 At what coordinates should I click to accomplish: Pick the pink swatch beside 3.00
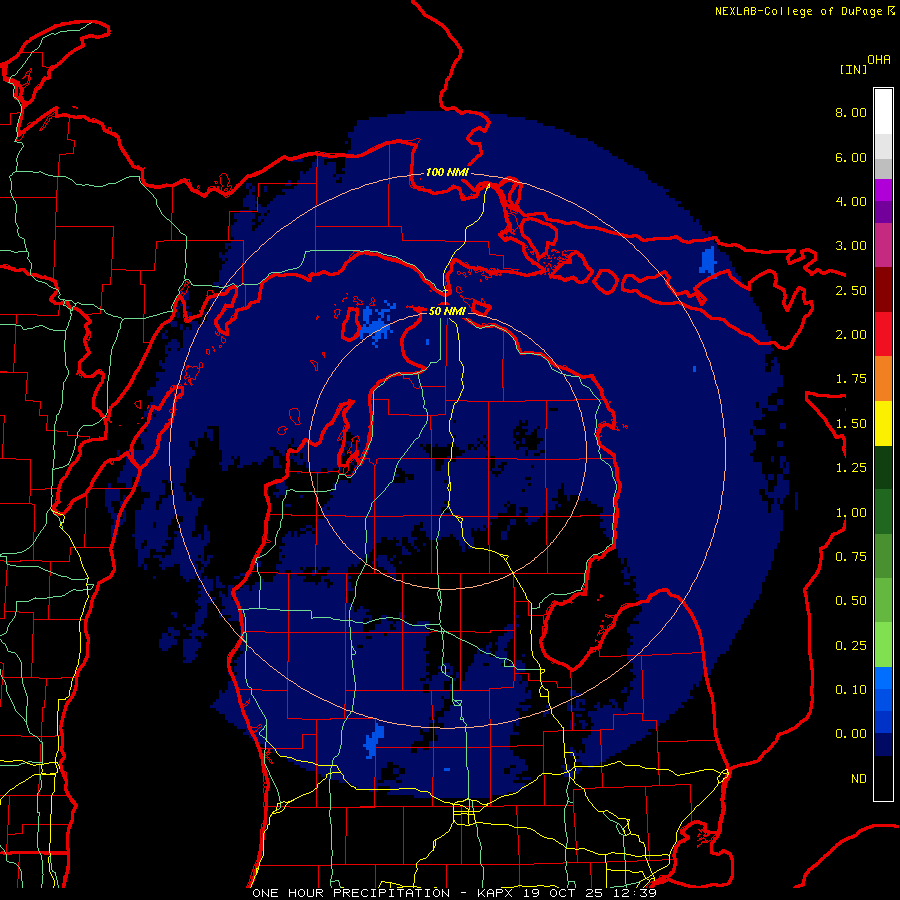tap(883, 245)
